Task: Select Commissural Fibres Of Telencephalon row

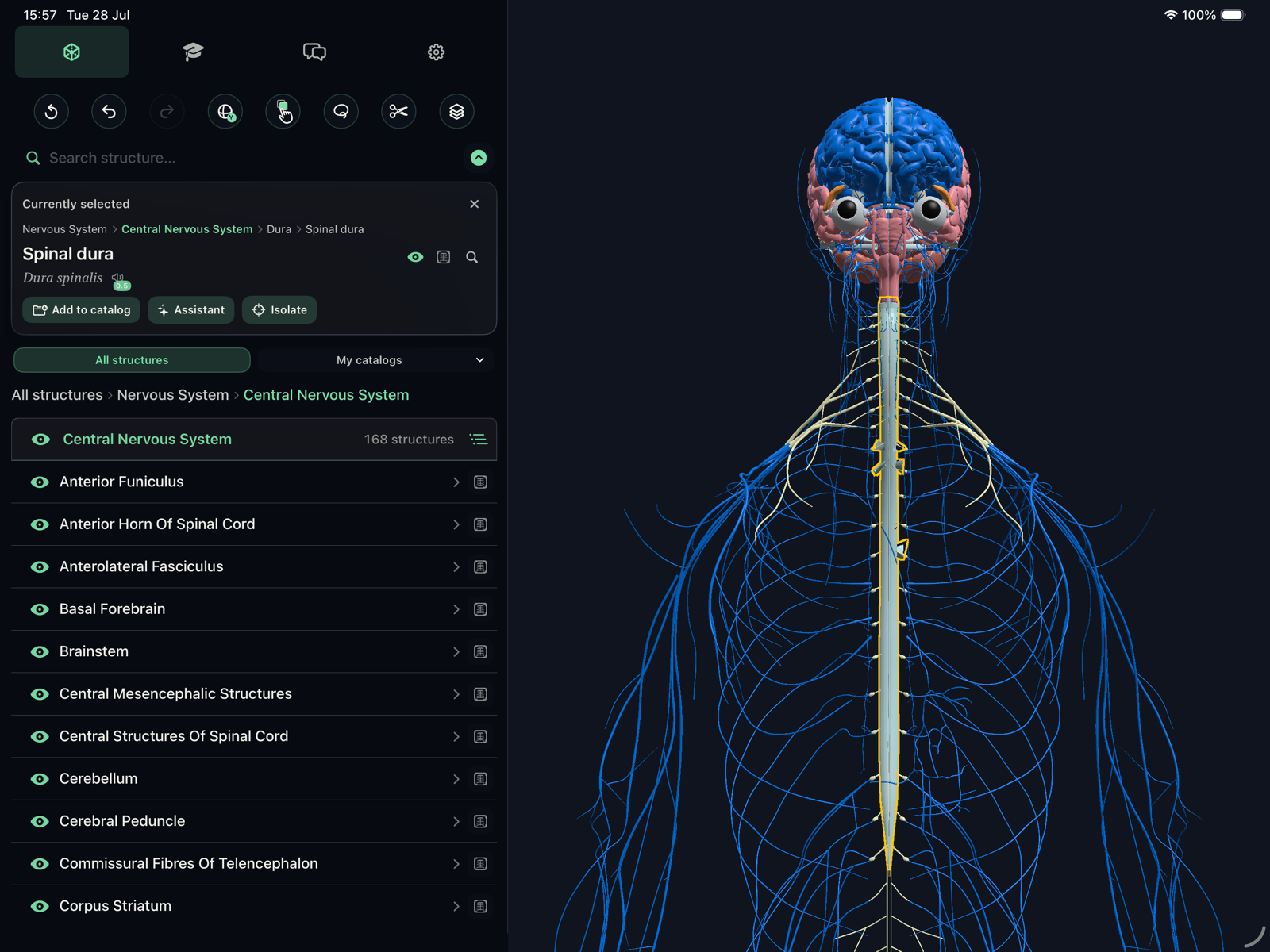Action: (254, 864)
